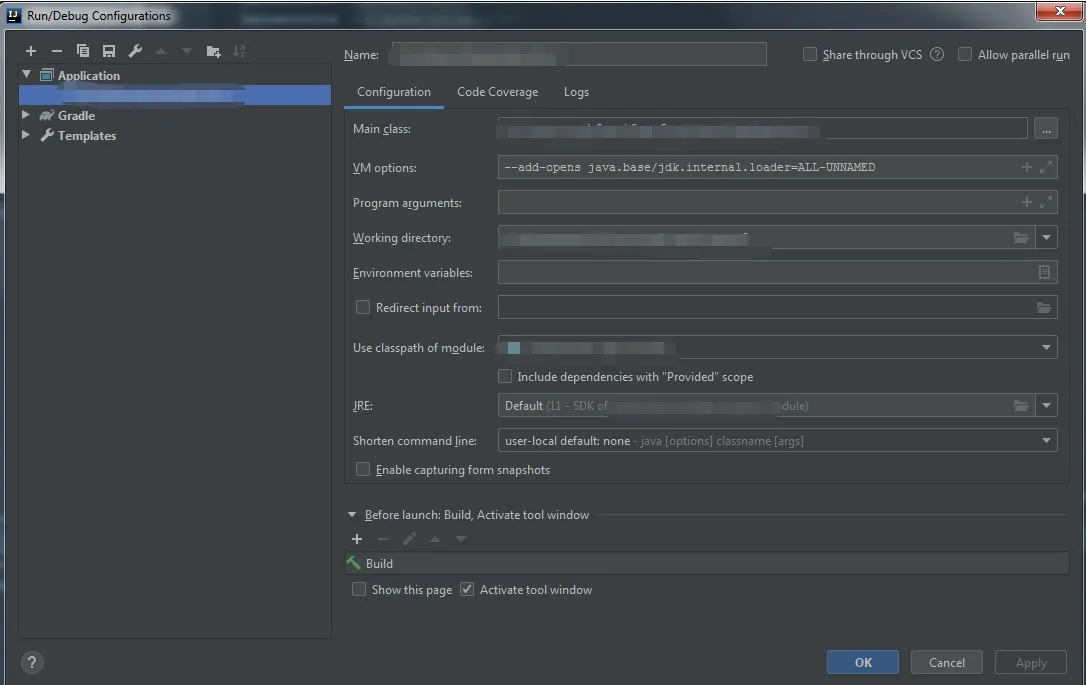Screen dimensions: 1086x685
Task: Enable capturing form snapshots
Action: click(x=362, y=469)
